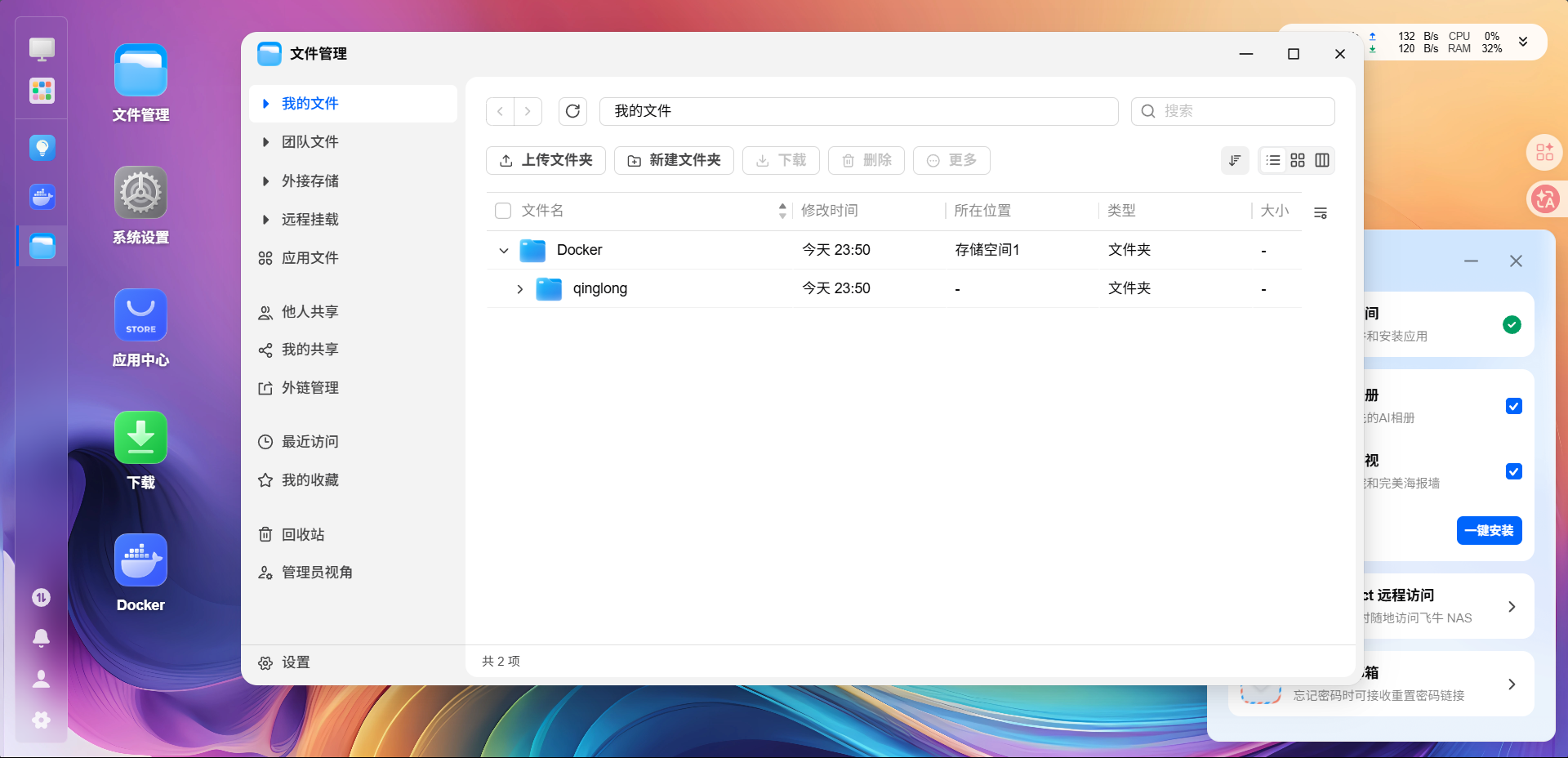This screenshot has width=1568, height=758.
Task: Click the 搜索 input field
Action: pyautogui.click(x=1232, y=111)
